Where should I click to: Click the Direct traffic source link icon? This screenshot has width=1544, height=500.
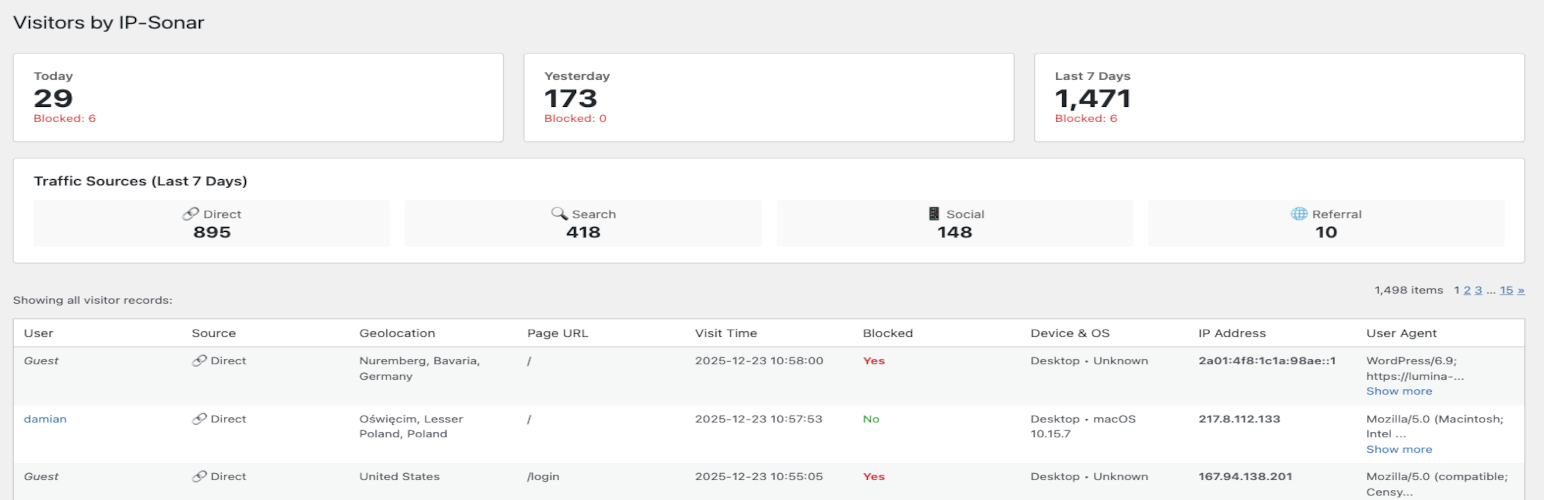190,214
